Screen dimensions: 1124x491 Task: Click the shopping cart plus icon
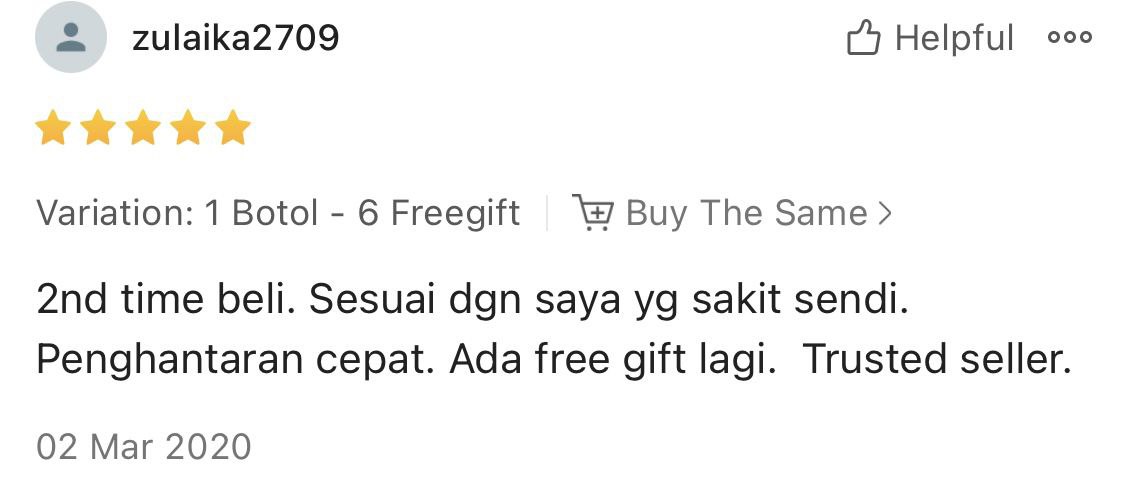(593, 213)
